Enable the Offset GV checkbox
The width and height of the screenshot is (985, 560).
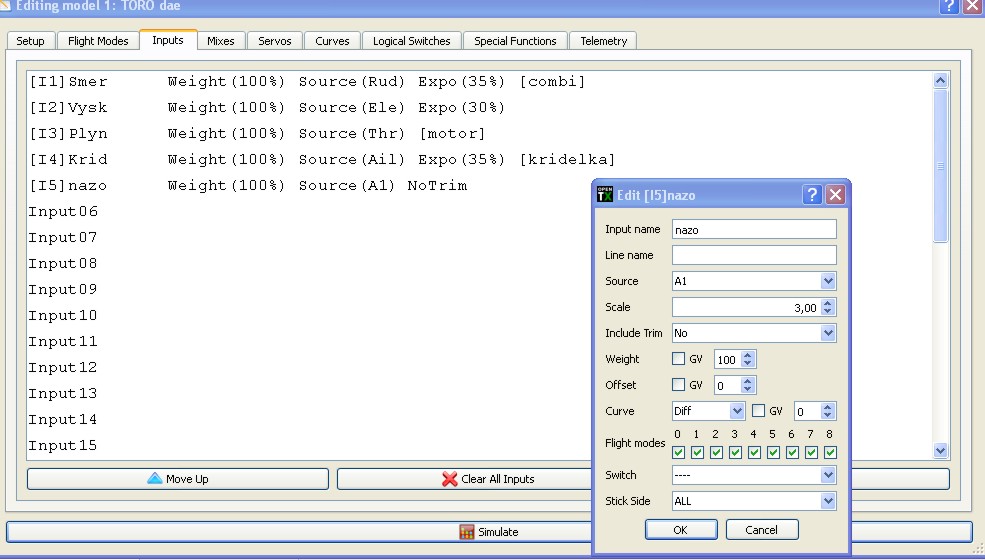point(679,385)
